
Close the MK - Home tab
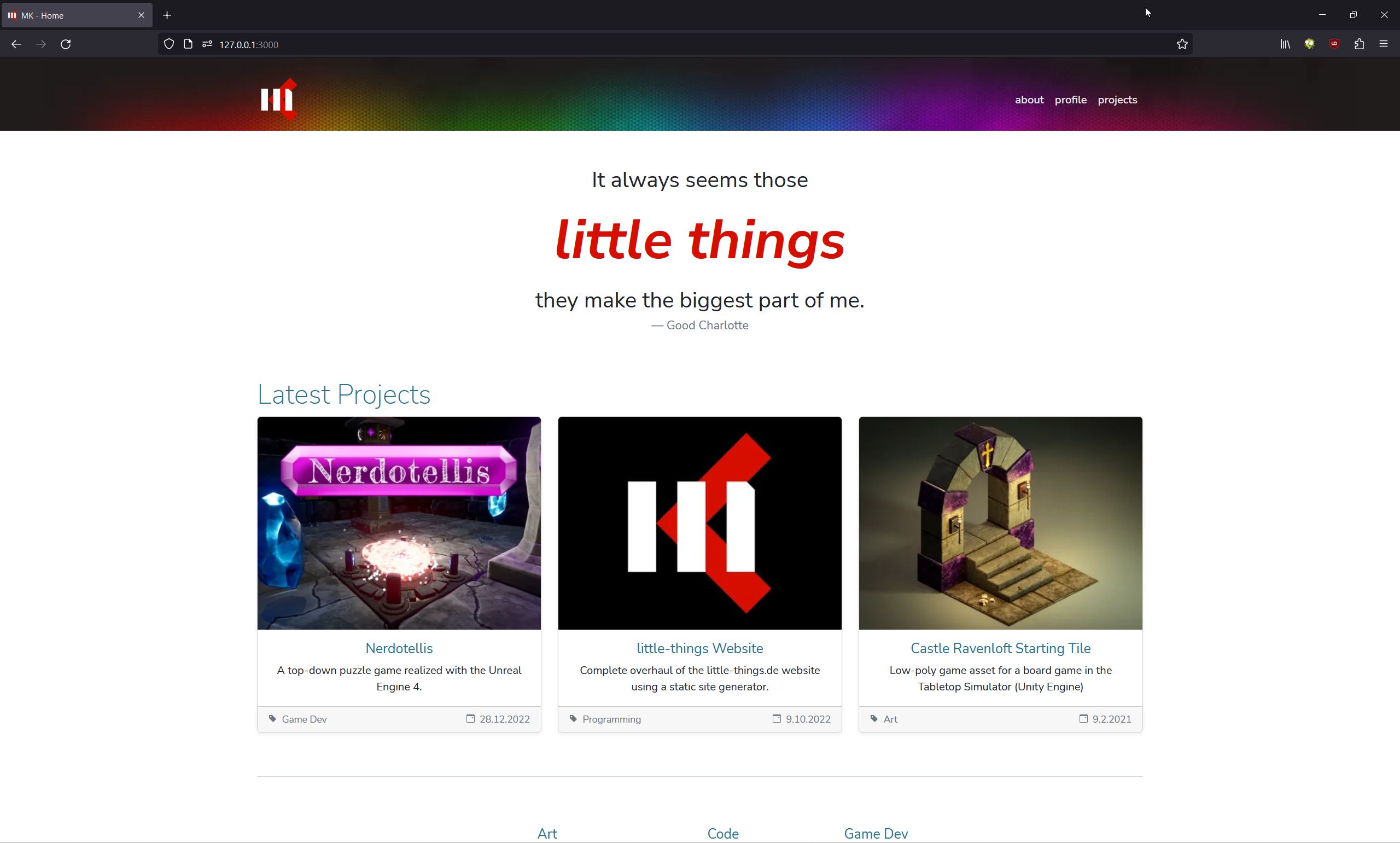[x=141, y=15]
